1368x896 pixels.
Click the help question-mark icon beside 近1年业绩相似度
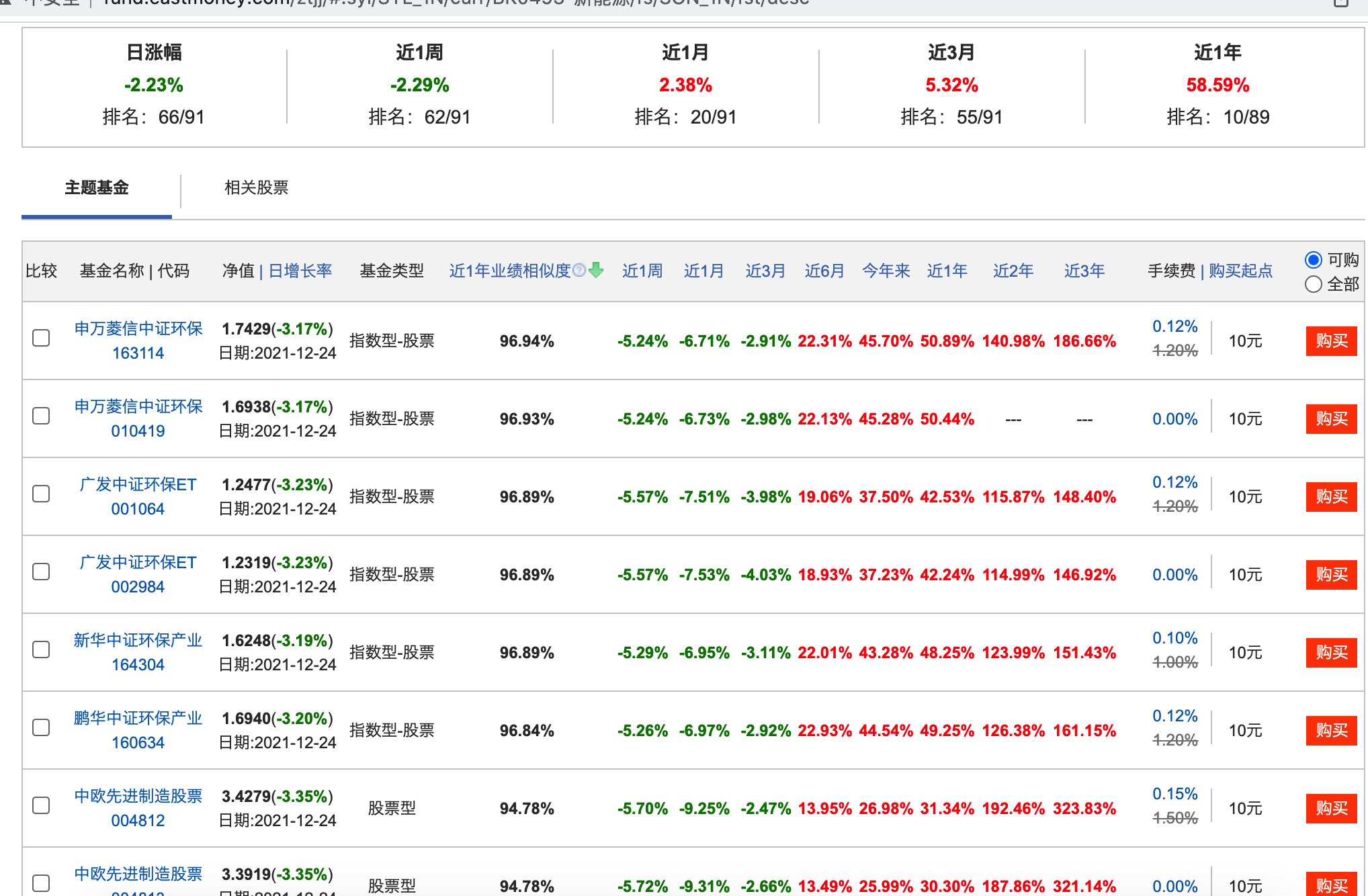pyautogui.click(x=579, y=270)
